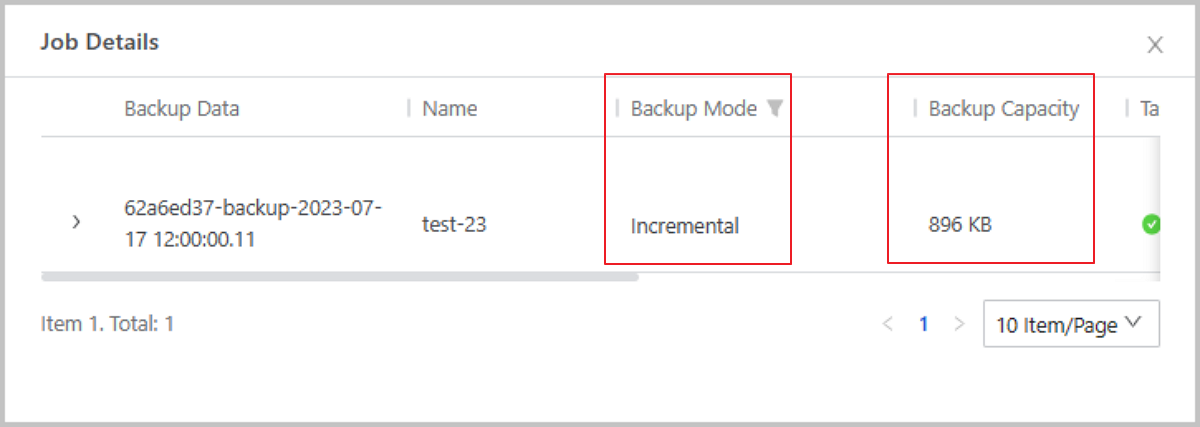Close the Job Details dialog
Screen dimensions: 1200x427
click(x=1155, y=44)
